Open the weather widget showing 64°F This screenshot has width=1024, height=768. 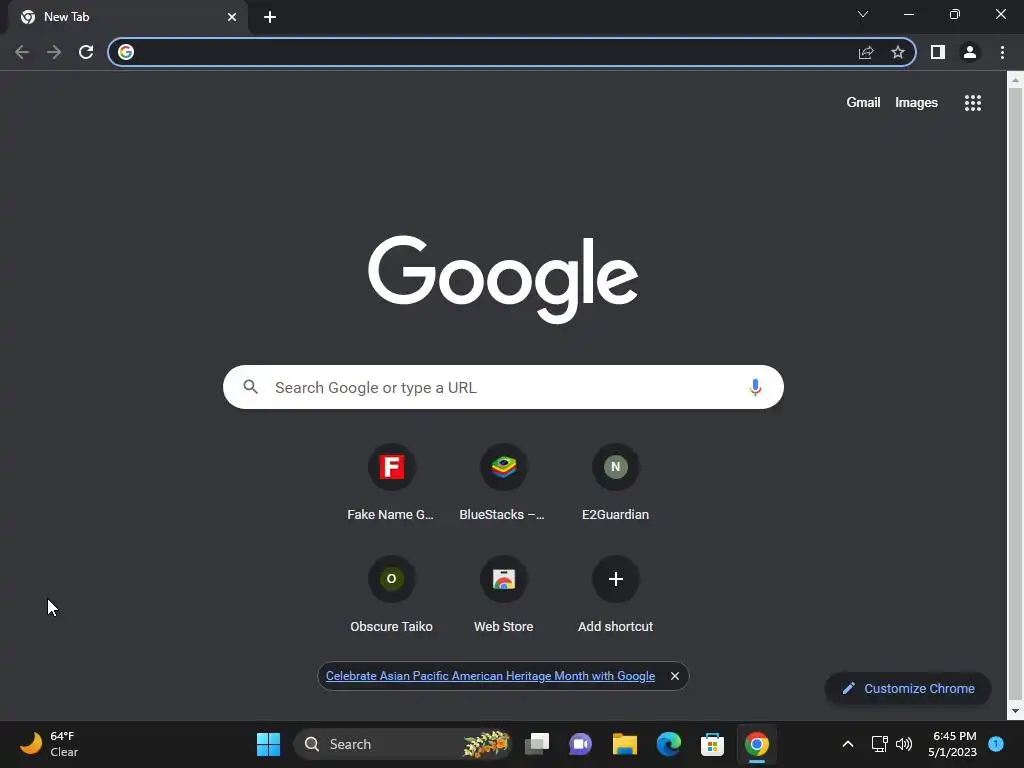point(49,744)
